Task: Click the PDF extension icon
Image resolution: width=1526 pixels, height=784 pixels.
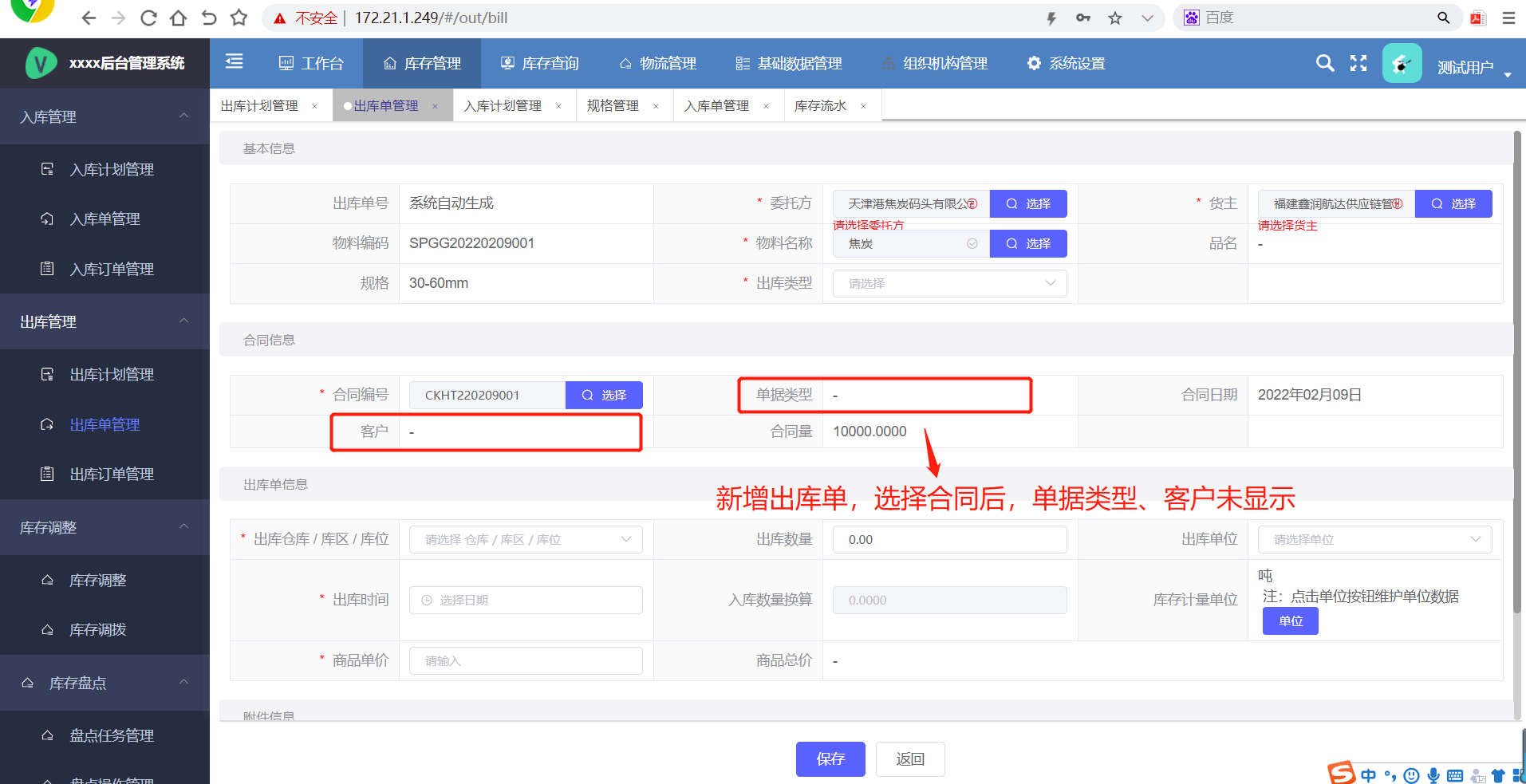Action: (1478, 18)
